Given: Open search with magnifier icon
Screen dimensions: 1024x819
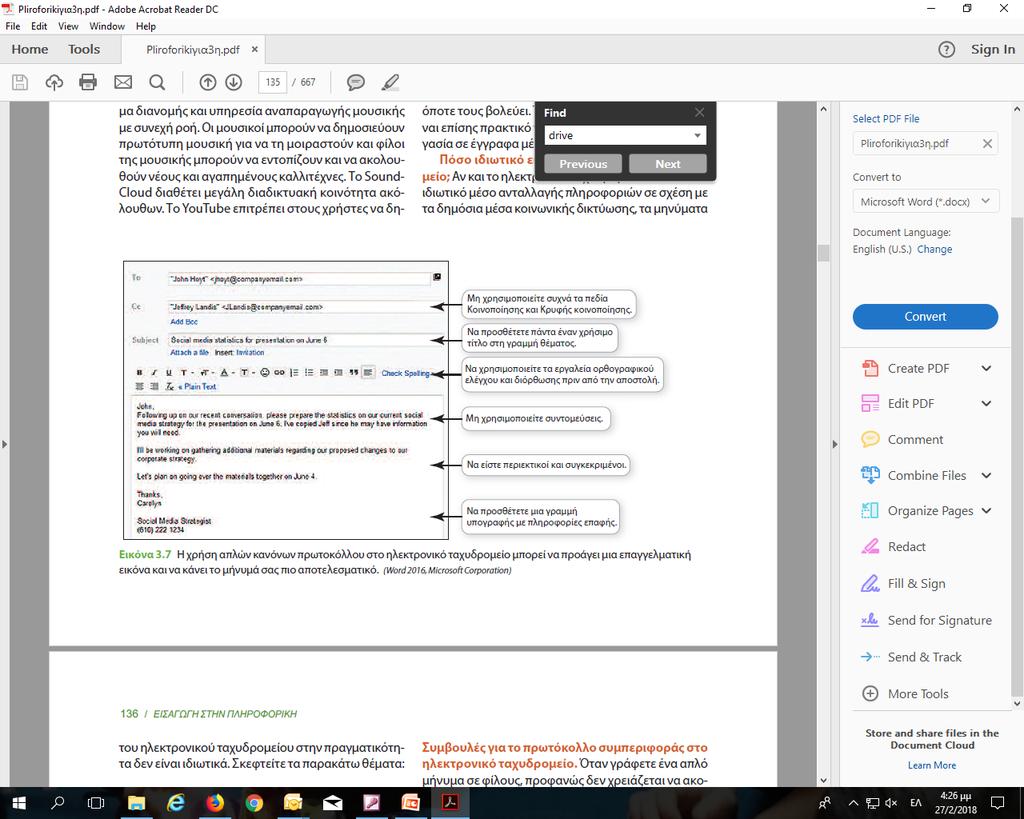Looking at the screenshot, I should click(x=157, y=82).
